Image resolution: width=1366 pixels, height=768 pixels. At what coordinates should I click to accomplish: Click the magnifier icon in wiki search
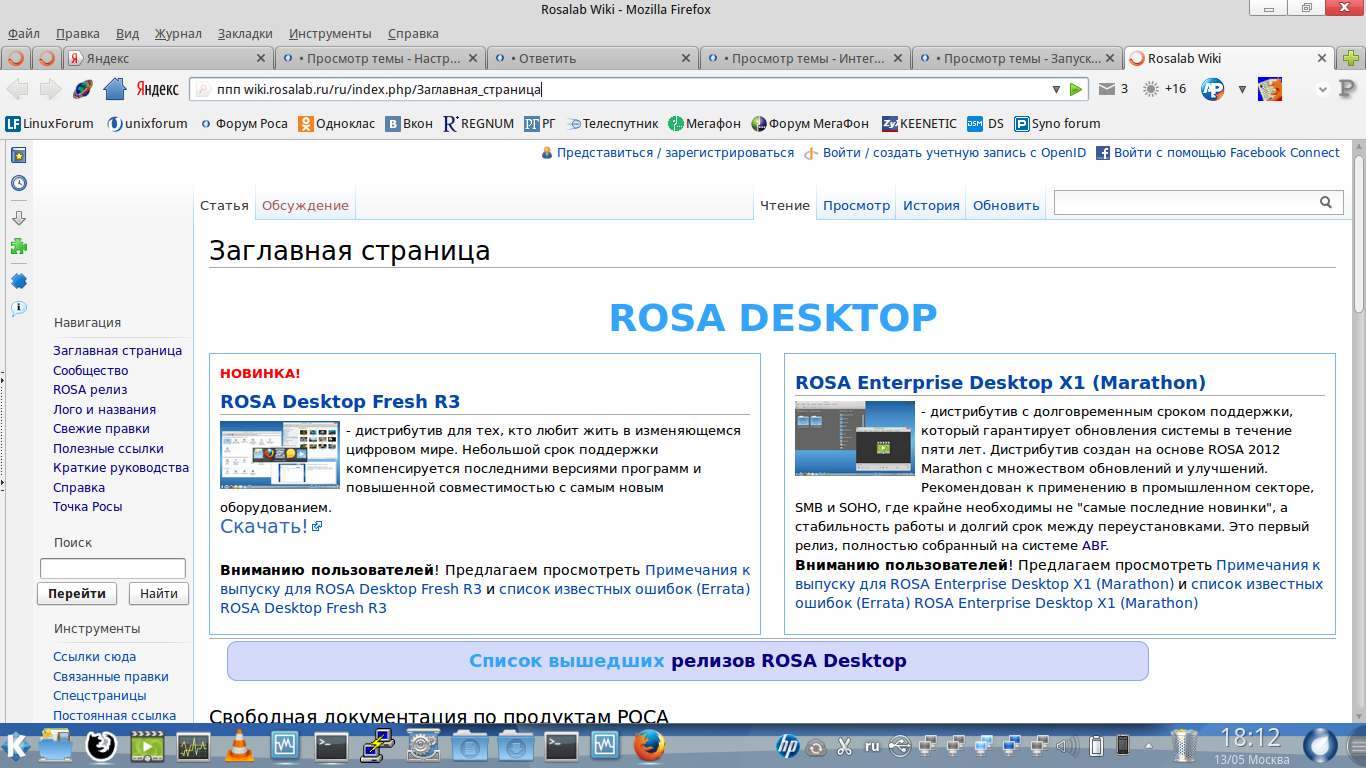point(1326,203)
